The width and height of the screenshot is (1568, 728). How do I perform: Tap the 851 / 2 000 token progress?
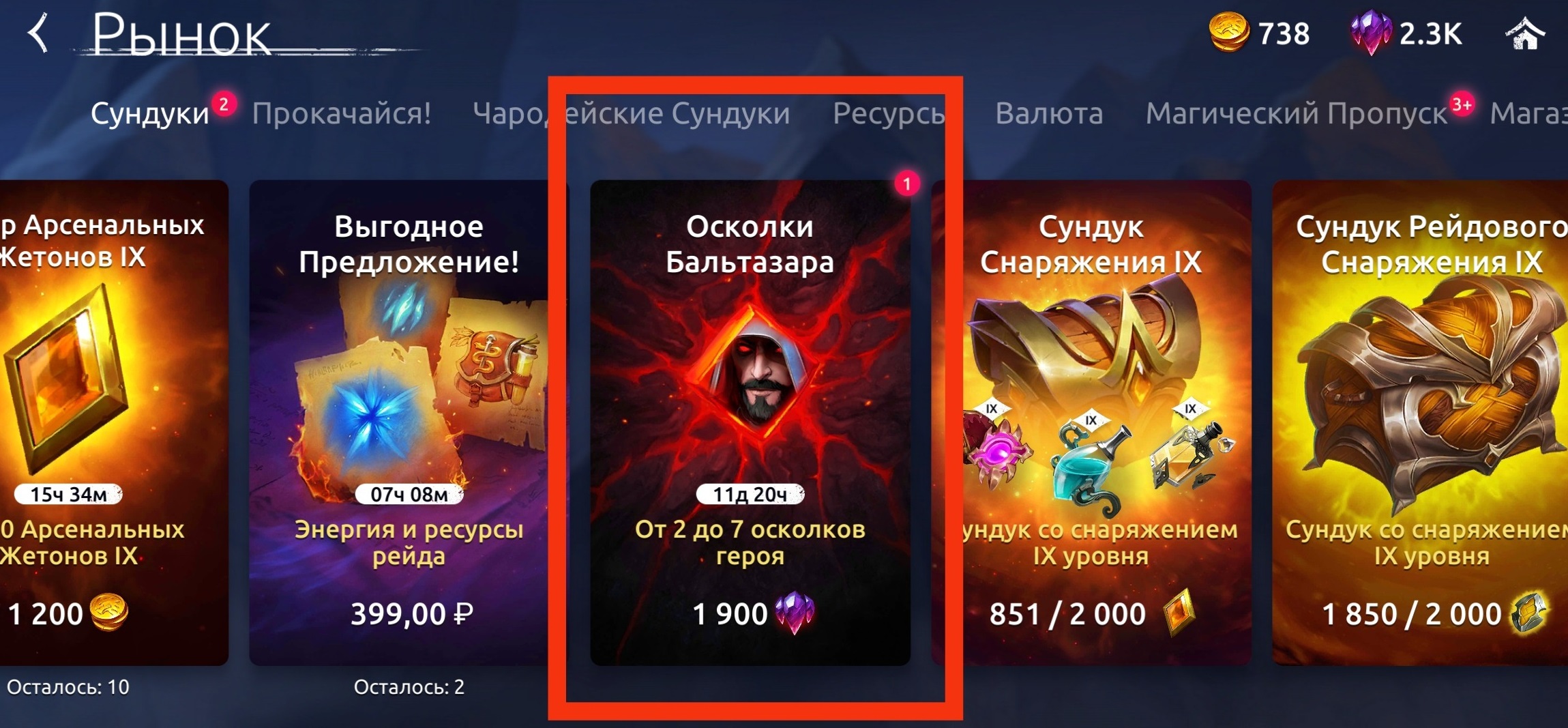[x=1067, y=614]
